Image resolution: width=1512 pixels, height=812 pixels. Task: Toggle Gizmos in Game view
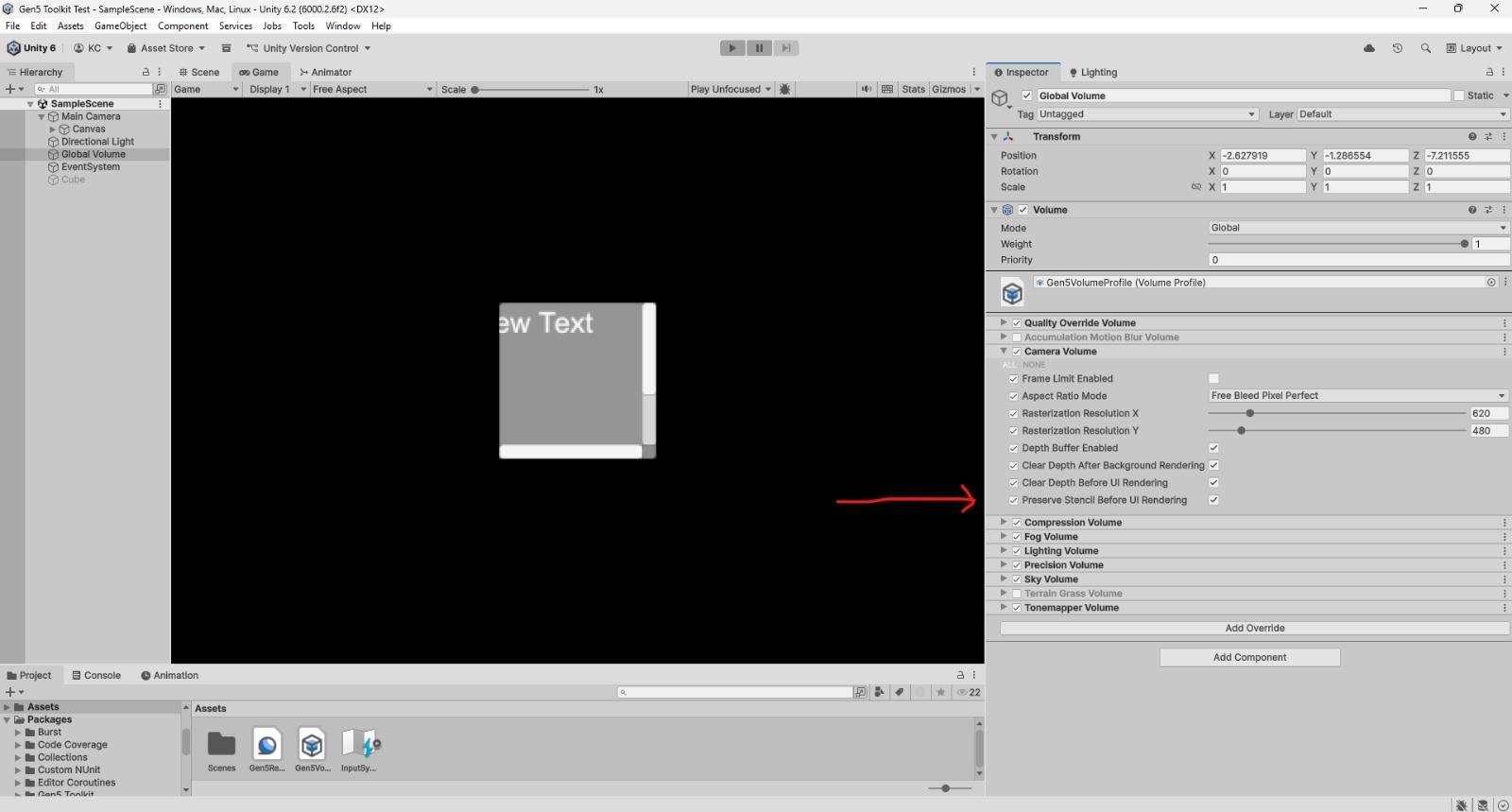coord(949,89)
